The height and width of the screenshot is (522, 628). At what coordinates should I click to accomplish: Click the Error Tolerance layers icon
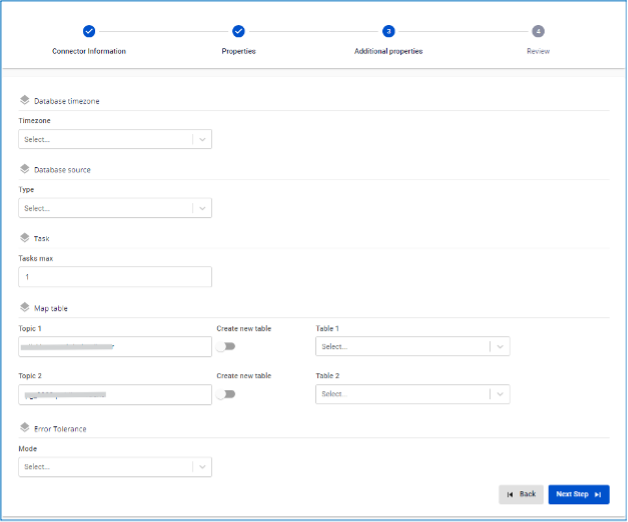tap(24, 428)
